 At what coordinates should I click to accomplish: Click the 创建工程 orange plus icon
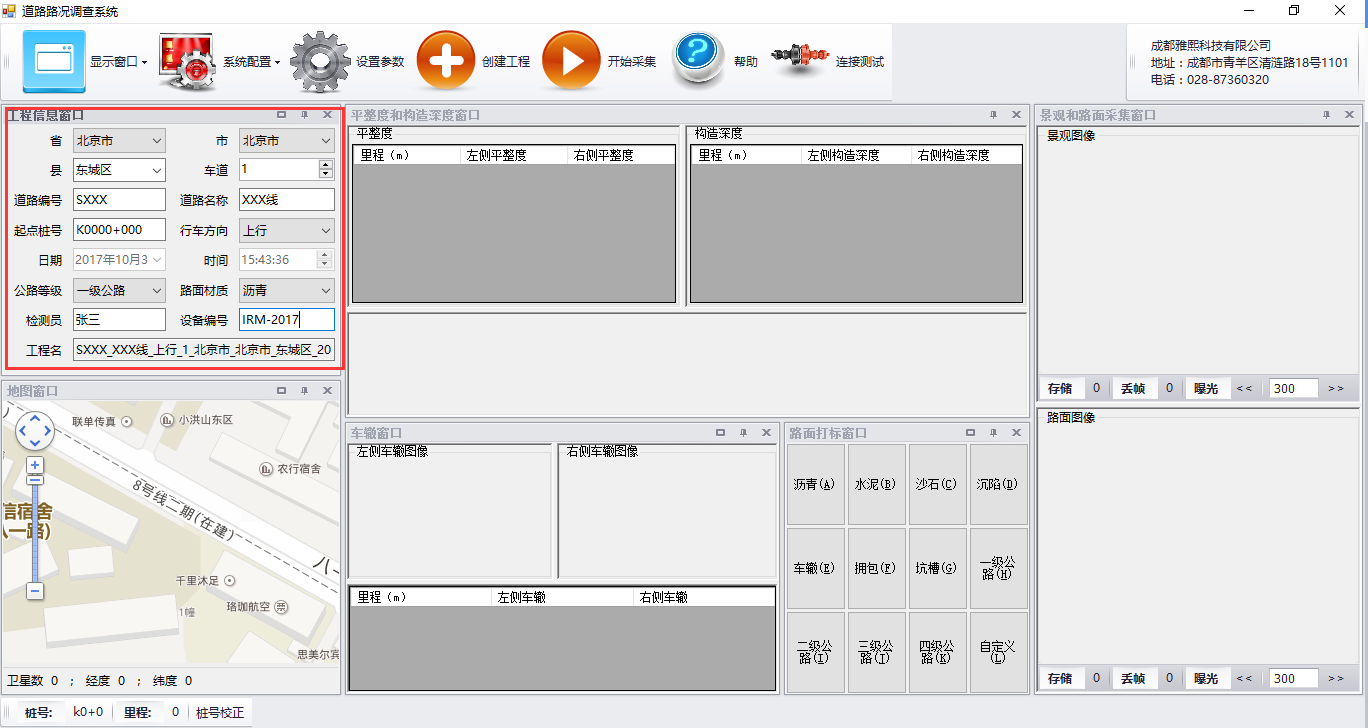[x=446, y=61]
